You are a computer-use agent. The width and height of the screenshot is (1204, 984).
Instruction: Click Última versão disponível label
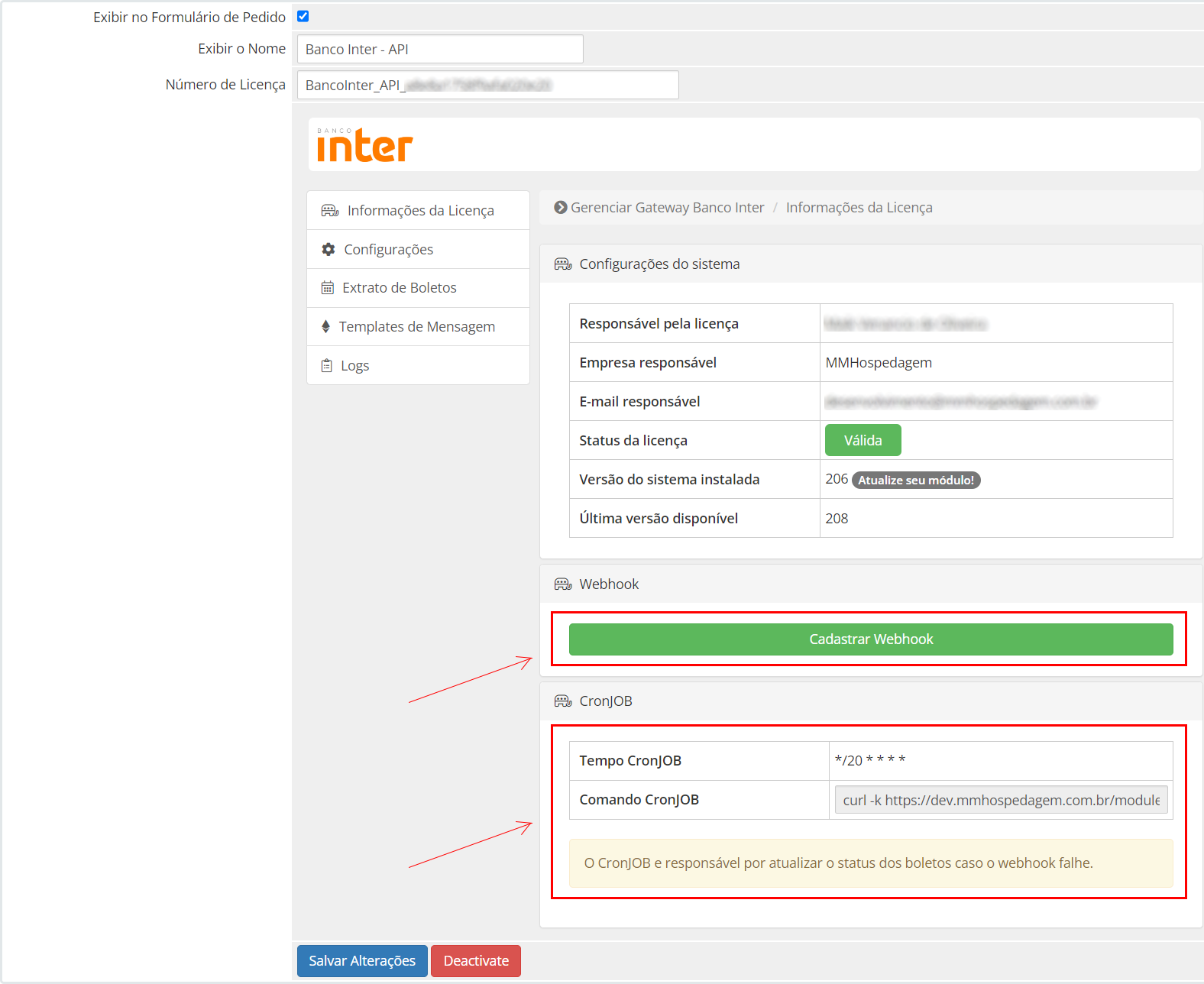[659, 518]
